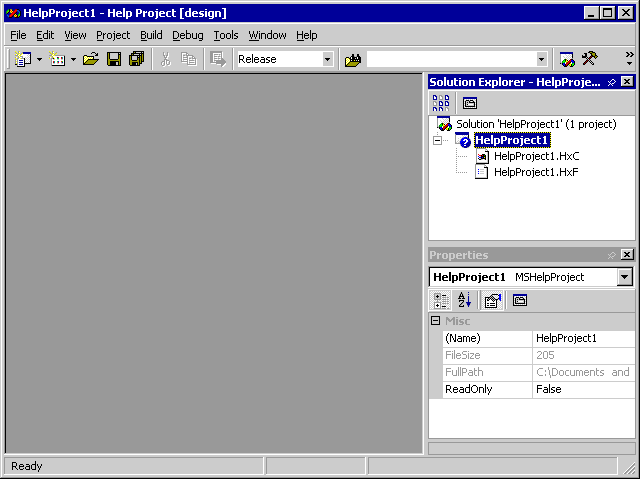Click the Find in Files binoculars icon
The width and height of the screenshot is (640, 479).
coord(353,59)
